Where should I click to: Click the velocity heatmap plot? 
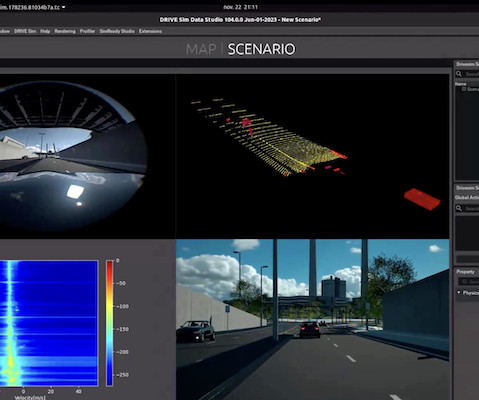(x=49, y=323)
